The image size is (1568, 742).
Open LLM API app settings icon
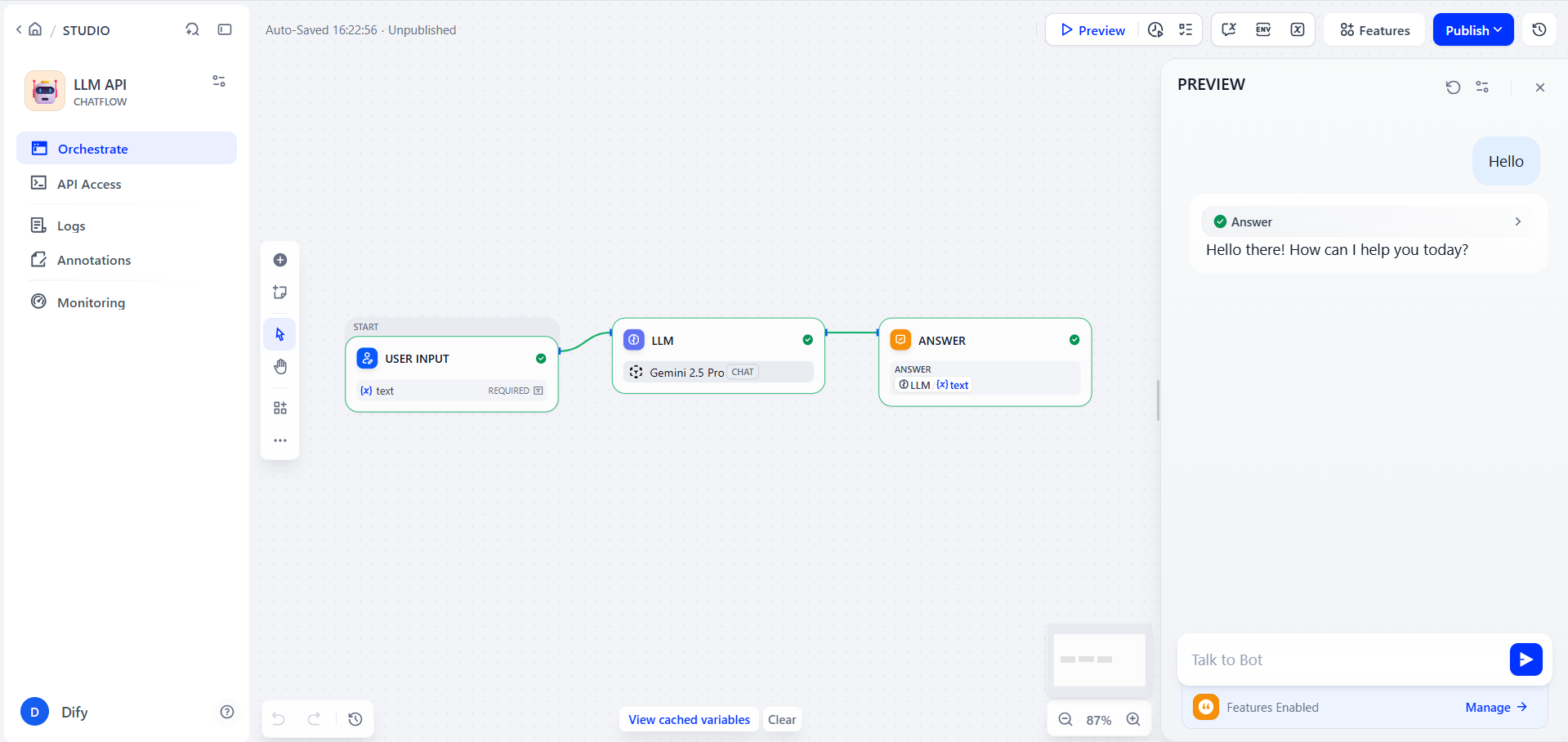219,81
